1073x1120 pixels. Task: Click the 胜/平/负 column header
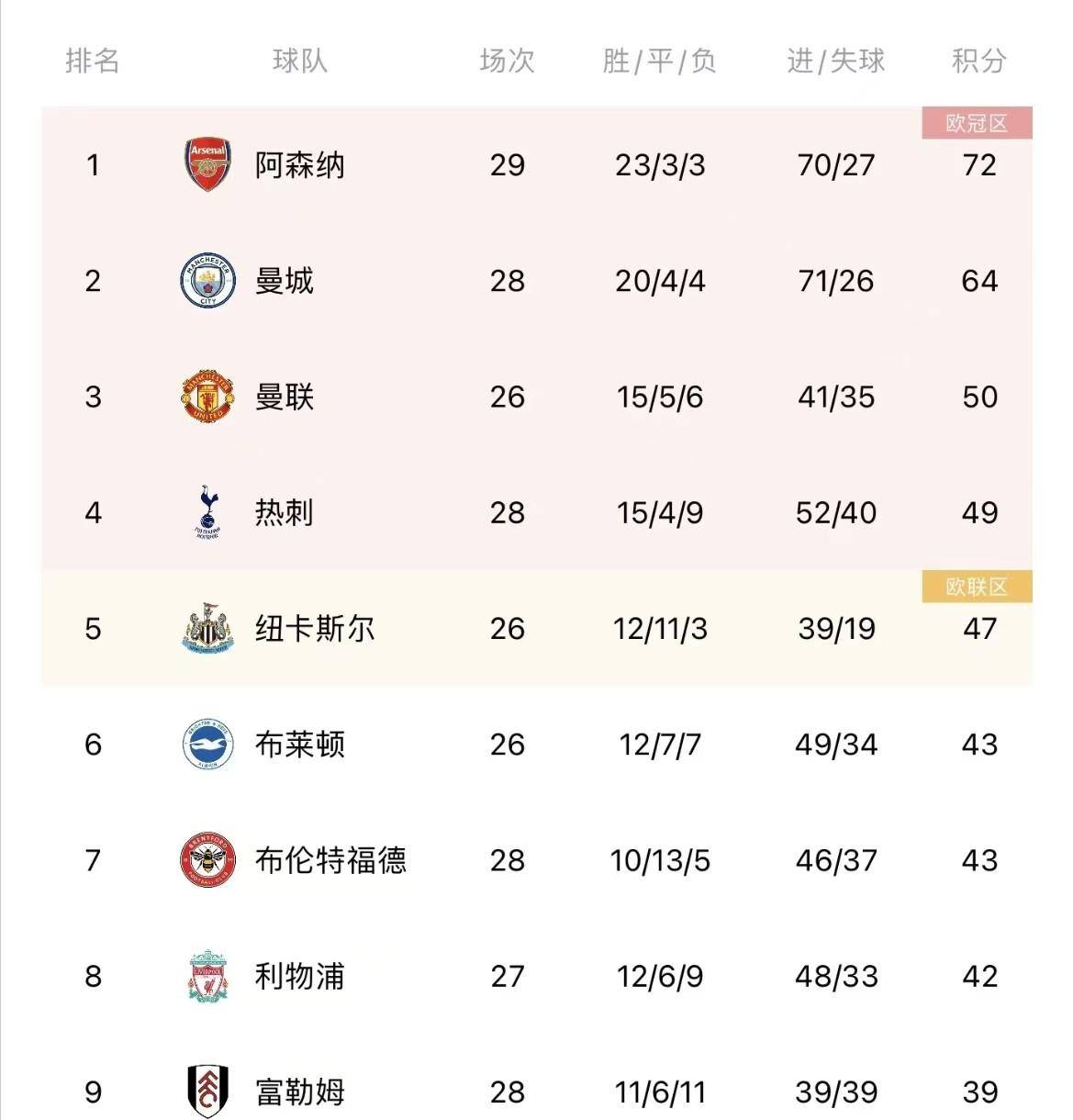(659, 61)
